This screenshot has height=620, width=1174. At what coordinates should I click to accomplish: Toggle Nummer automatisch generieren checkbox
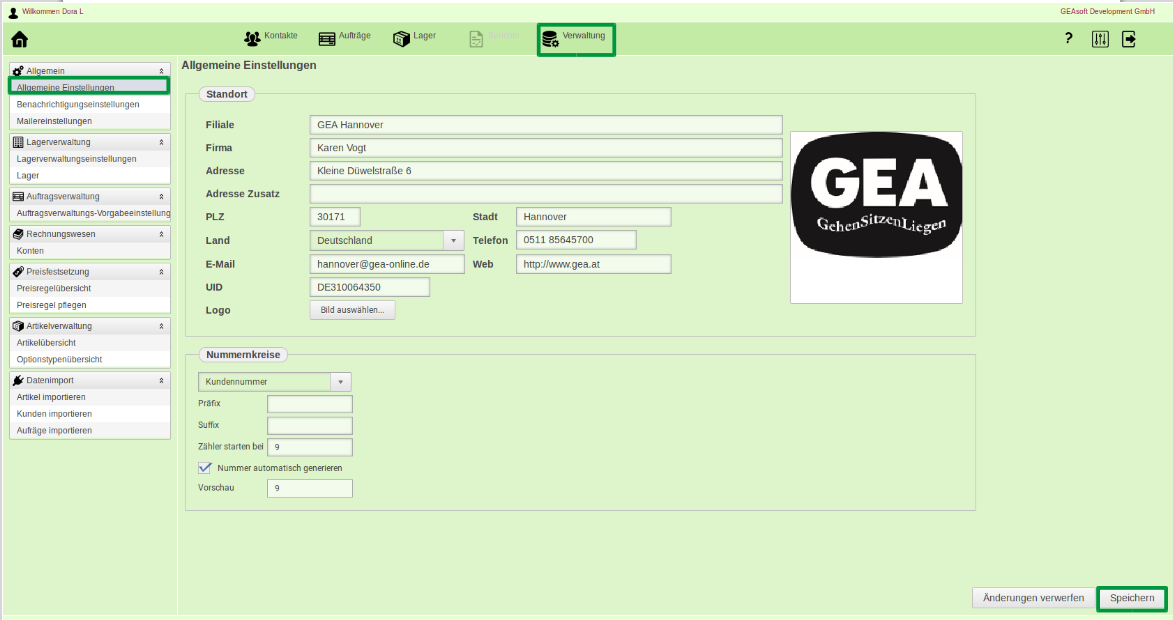pyautogui.click(x=205, y=467)
